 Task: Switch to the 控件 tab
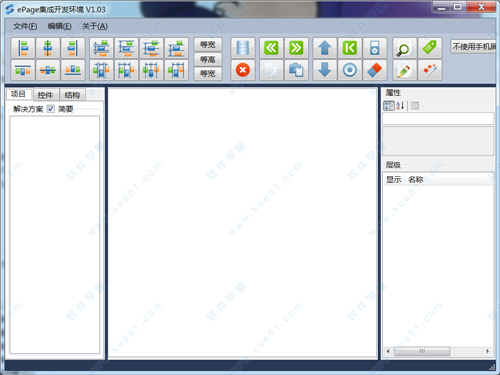45,95
